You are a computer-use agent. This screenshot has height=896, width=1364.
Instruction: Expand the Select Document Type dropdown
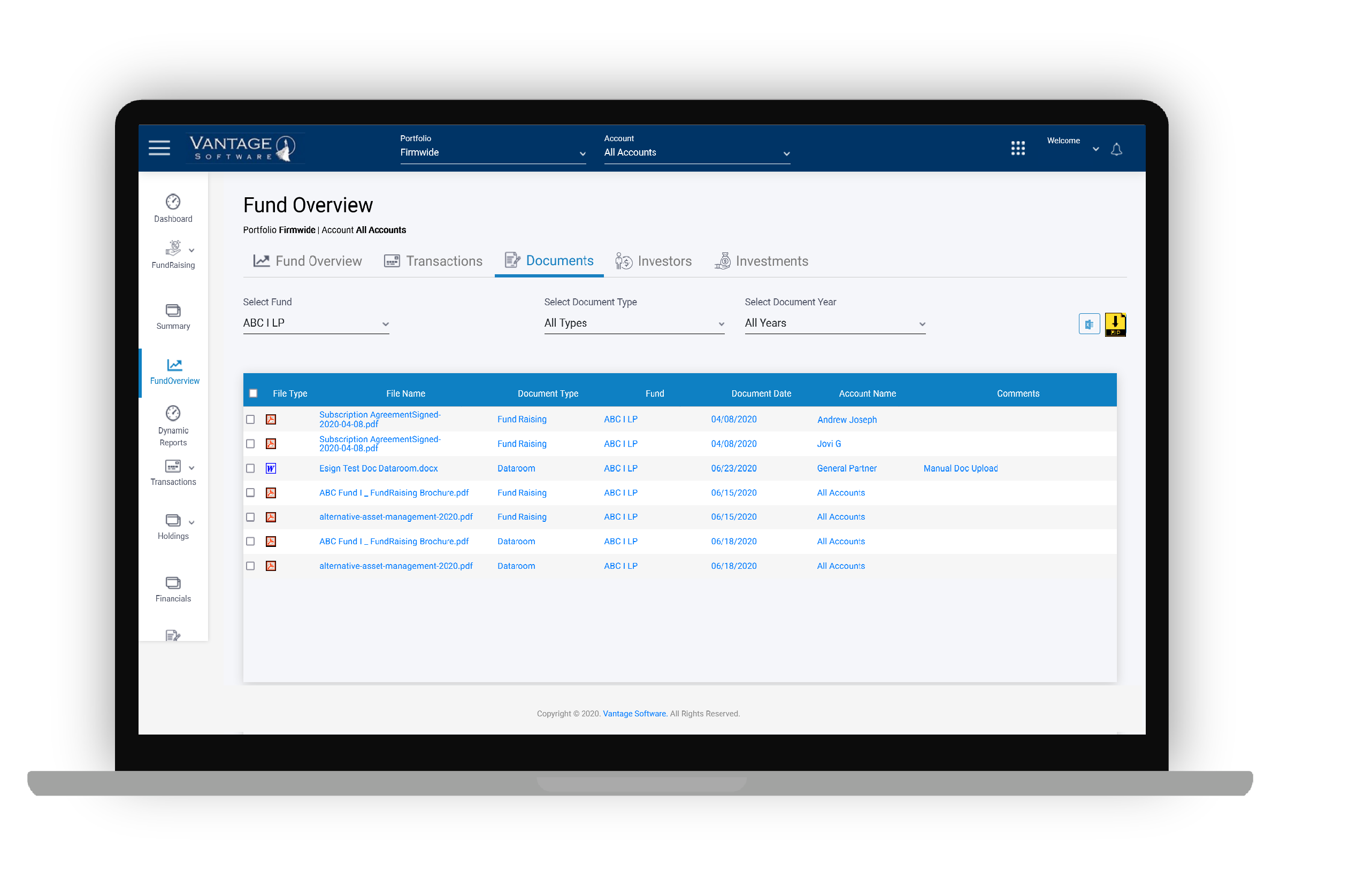click(x=634, y=322)
